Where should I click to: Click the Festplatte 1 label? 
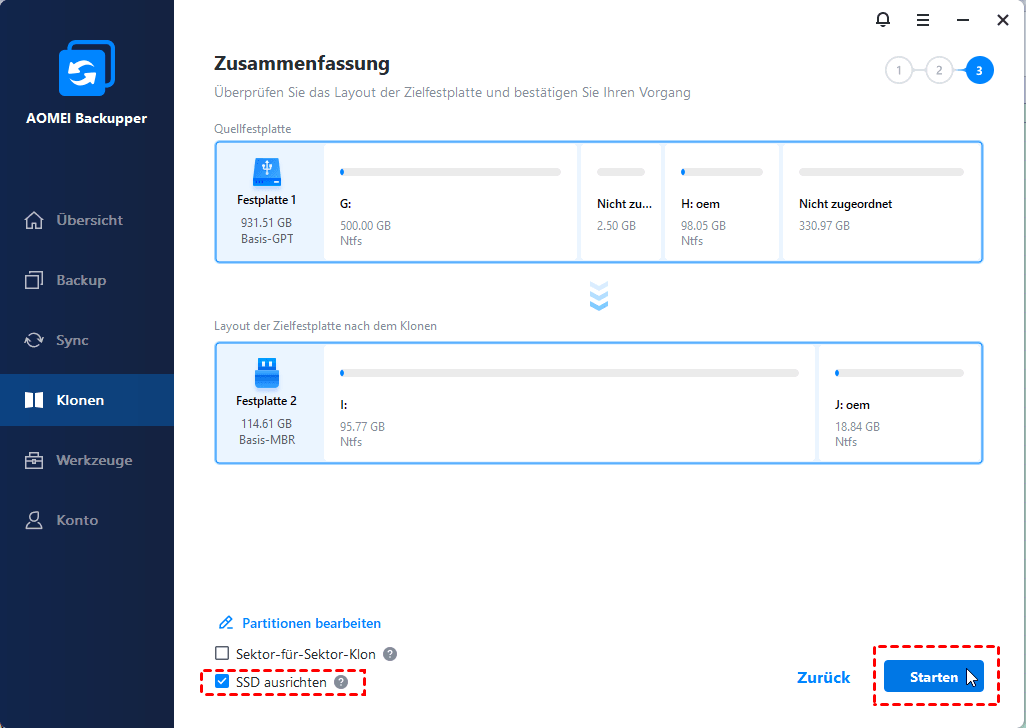tap(266, 200)
